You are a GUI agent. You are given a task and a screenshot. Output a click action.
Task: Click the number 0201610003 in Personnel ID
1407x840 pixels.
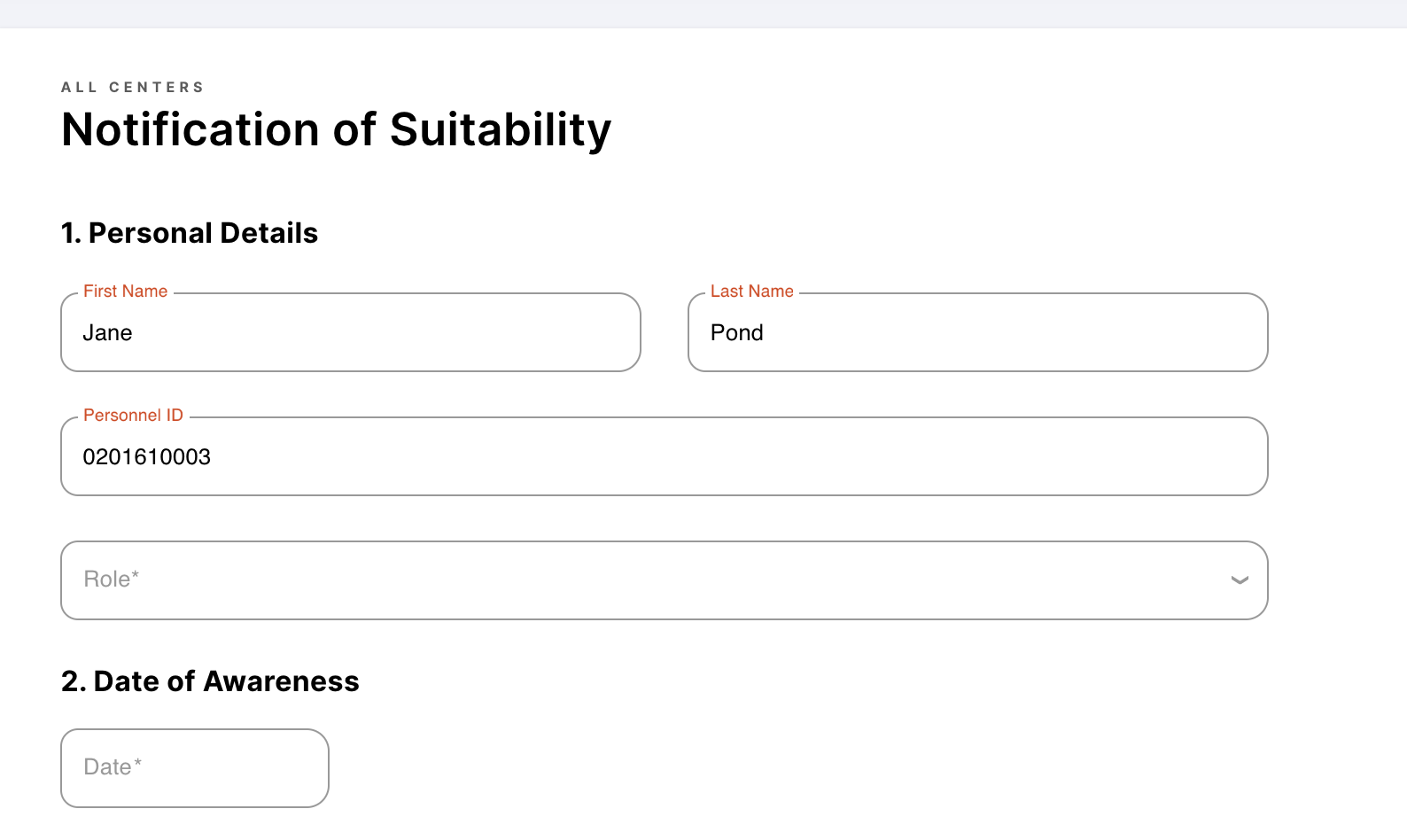click(146, 457)
